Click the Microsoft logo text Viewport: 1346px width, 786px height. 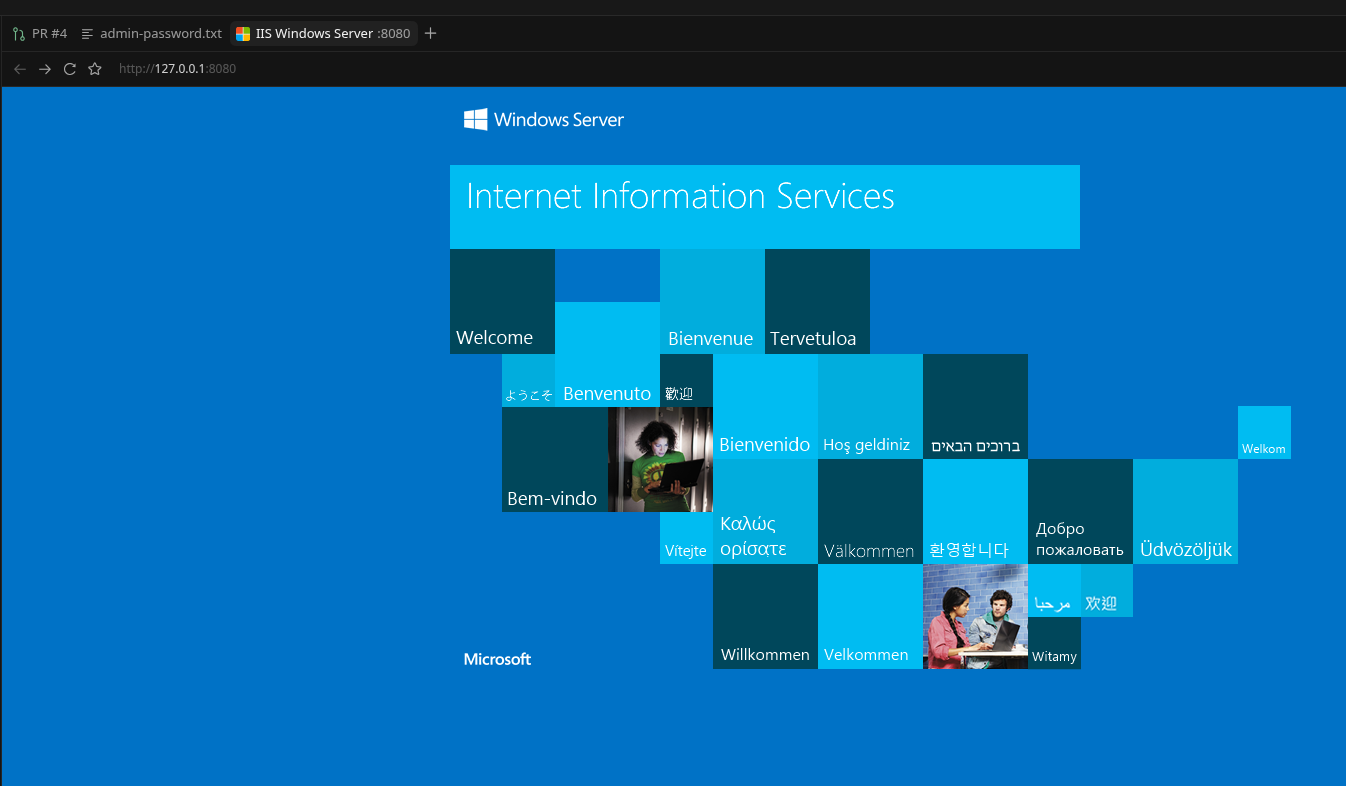497,659
